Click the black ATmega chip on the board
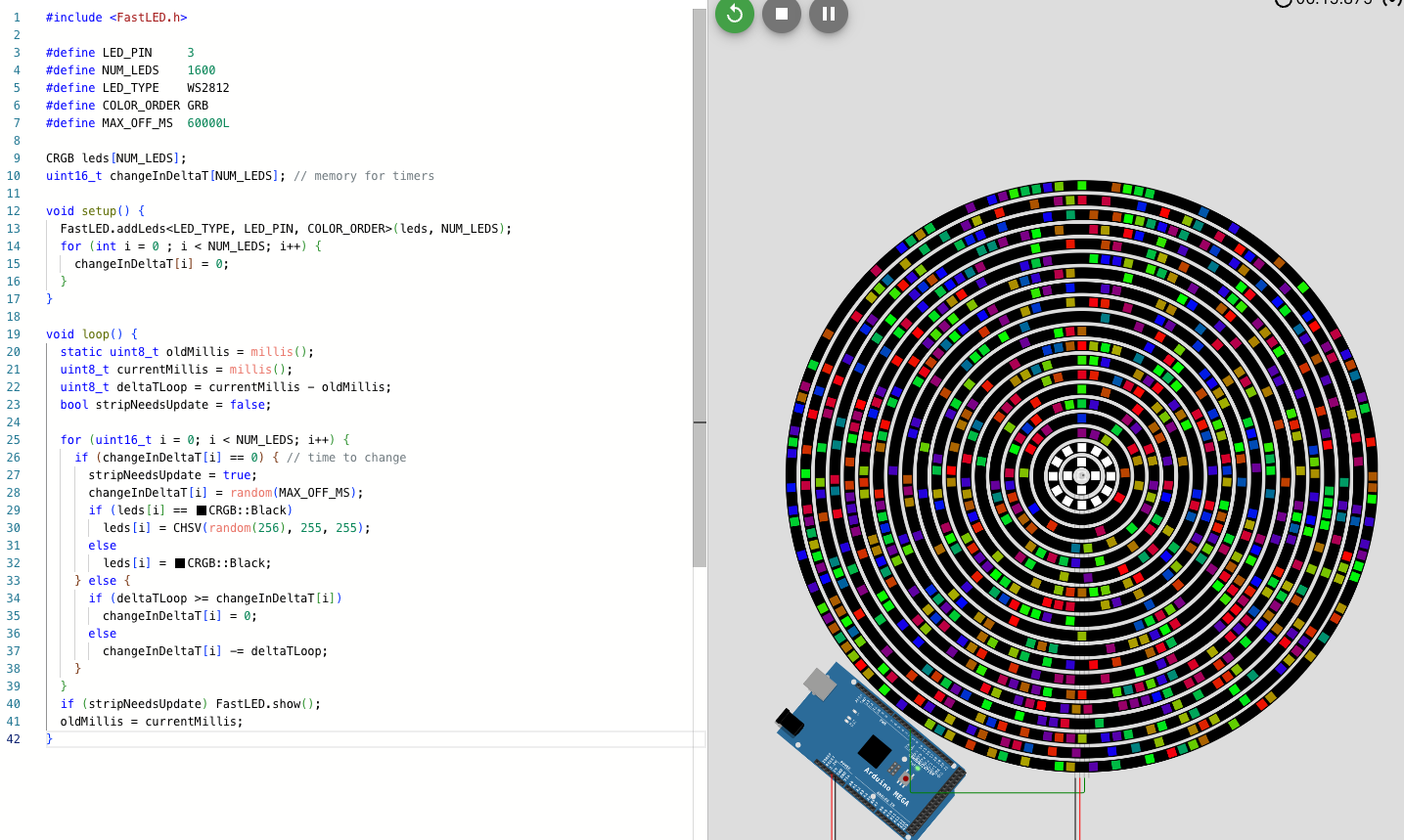 875,751
